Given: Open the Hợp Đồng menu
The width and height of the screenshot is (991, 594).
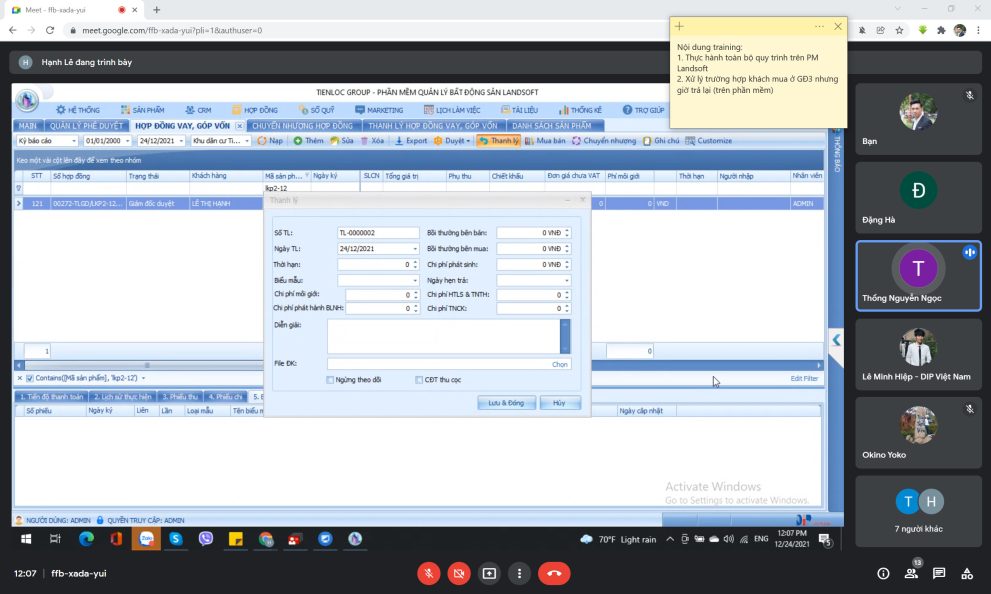Looking at the screenshot, I should 255,110.
